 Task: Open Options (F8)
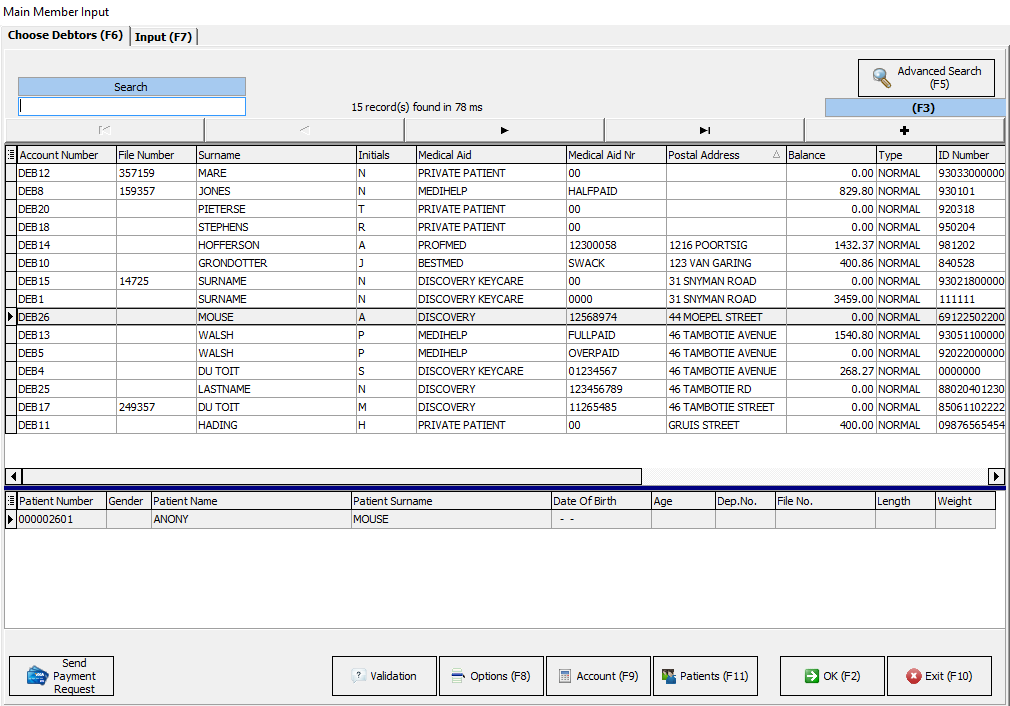pos(490,676)
